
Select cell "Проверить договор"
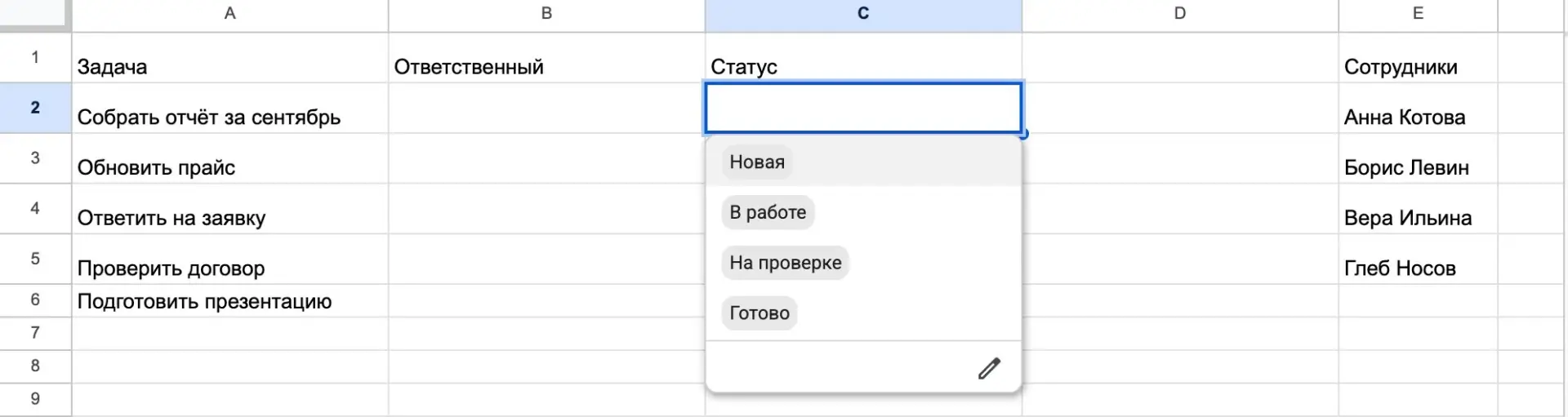[x=230, y=260]
